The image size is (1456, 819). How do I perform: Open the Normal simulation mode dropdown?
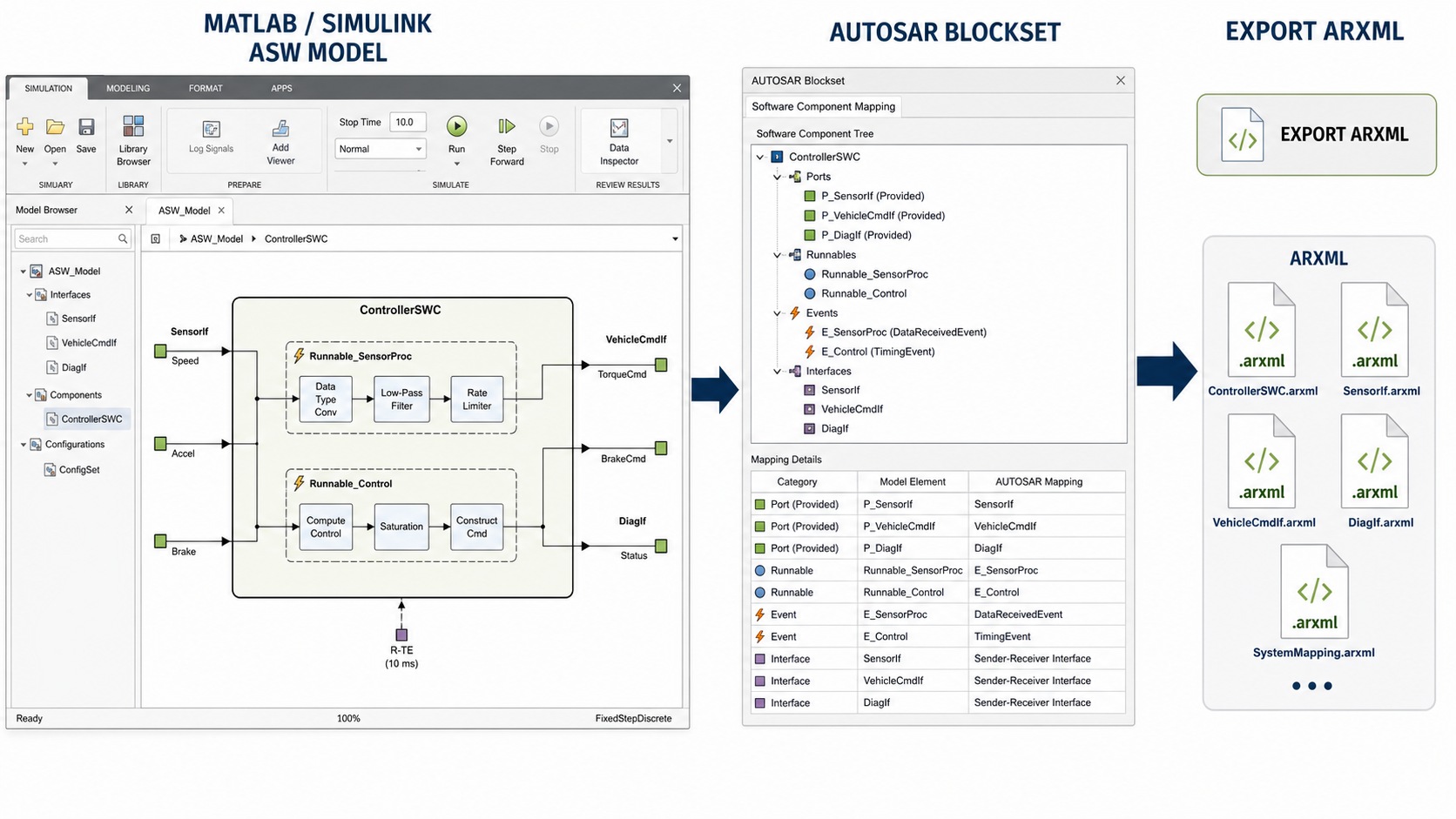[381, 149]
